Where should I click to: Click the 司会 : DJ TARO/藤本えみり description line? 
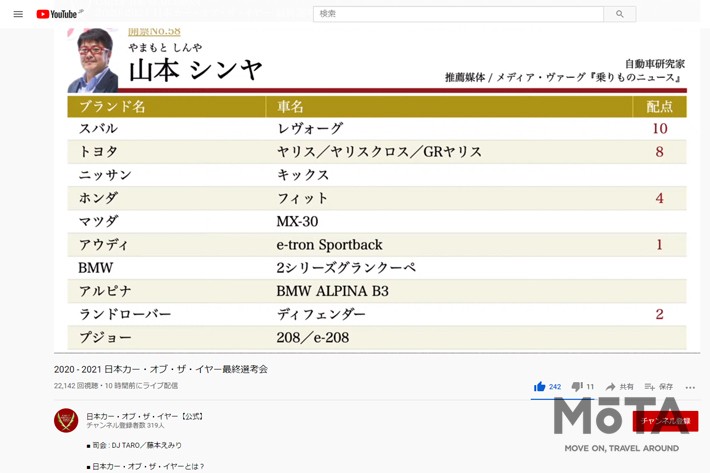[134, 445]
